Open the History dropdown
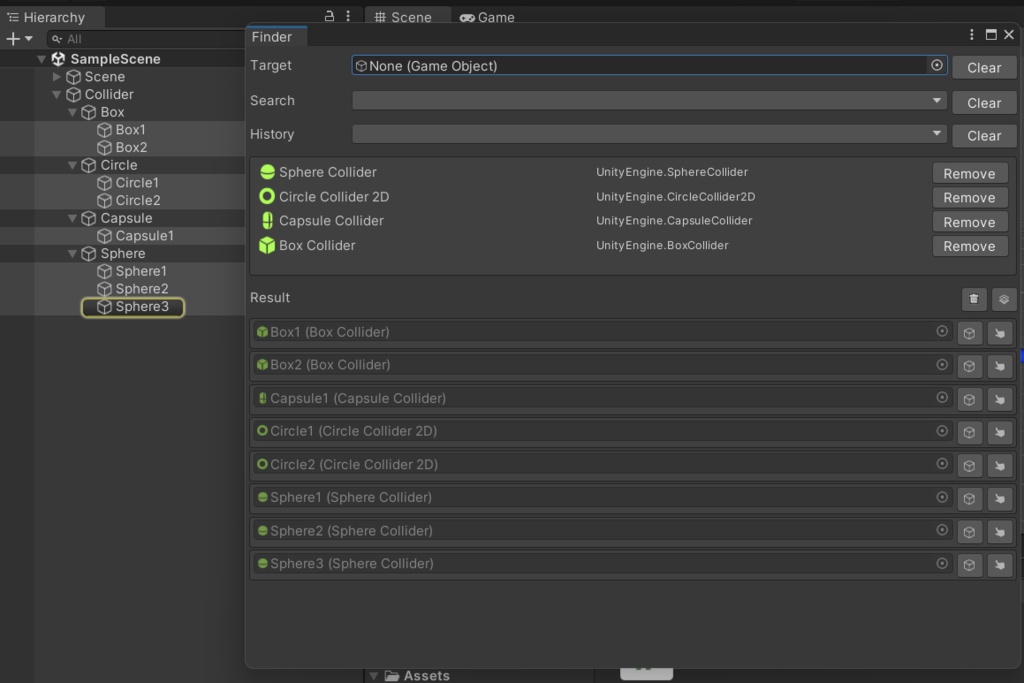Image resolution: width=1024 pixels, height=683 pixels. click(649, 134)
